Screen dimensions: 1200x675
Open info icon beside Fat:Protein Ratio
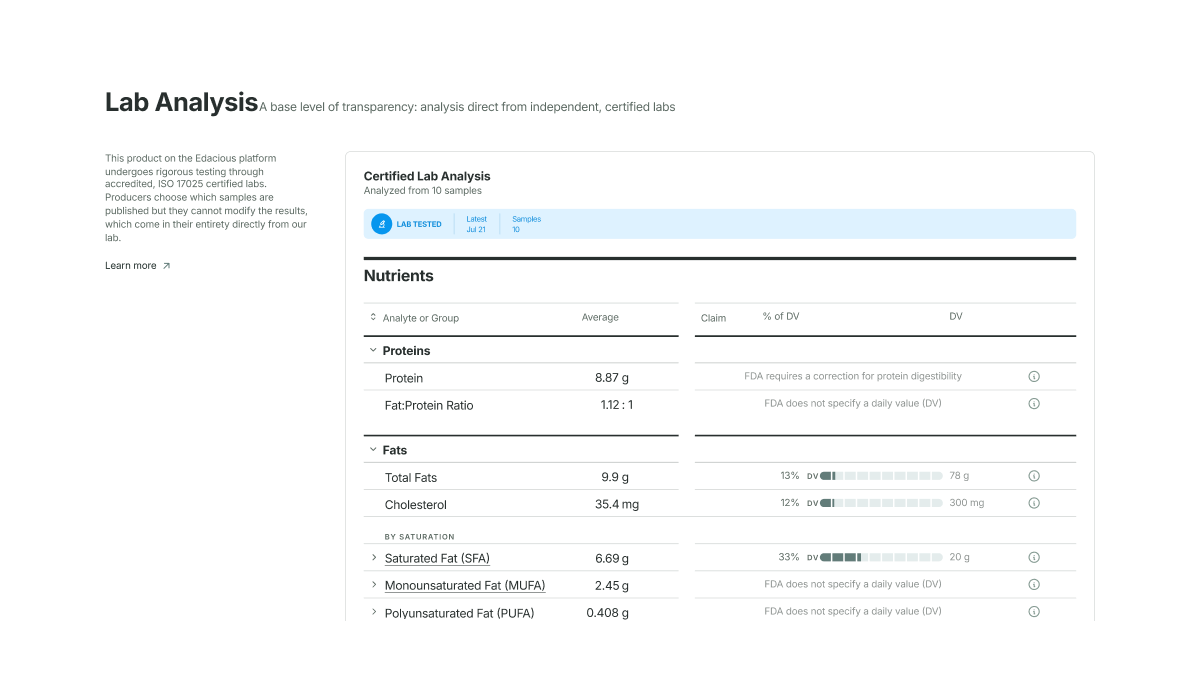coord(1034,404)
